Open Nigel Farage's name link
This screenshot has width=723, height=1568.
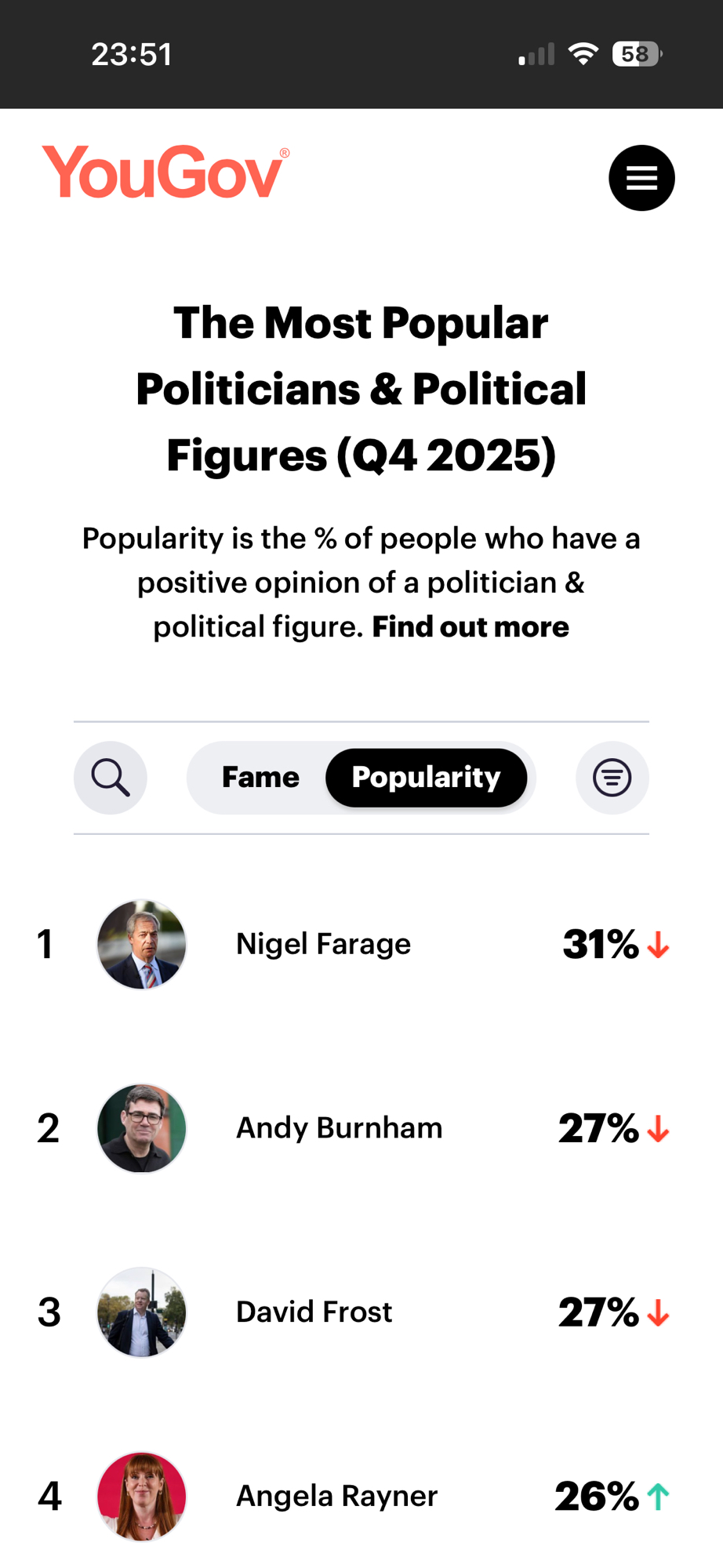pos(323,944)
